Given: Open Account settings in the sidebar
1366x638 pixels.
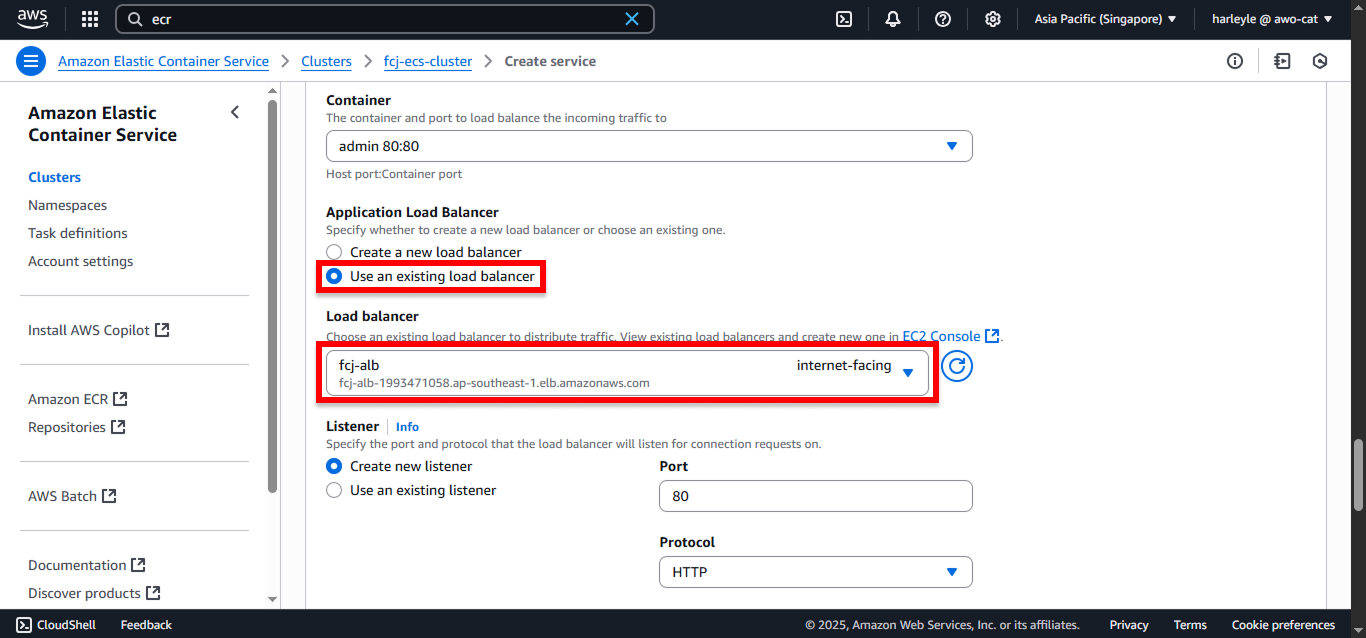Looking at the screenshot, I should [x=80, y=261].
